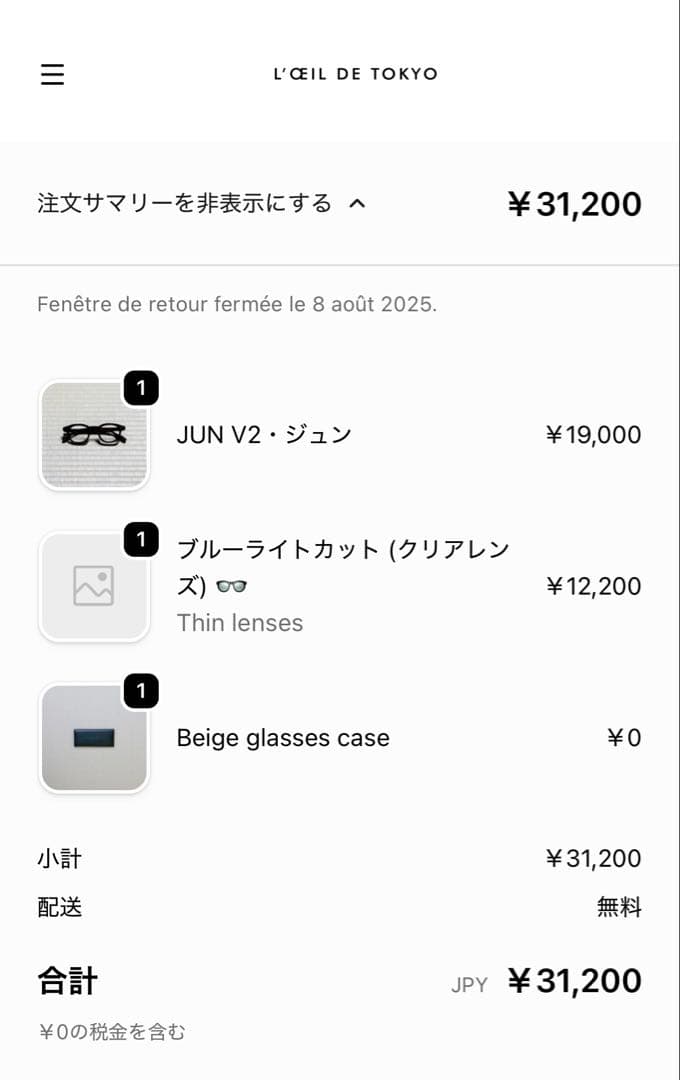Click the glasses emoji beside lens name
This screenshot has width=680, height=1080.
231,587
